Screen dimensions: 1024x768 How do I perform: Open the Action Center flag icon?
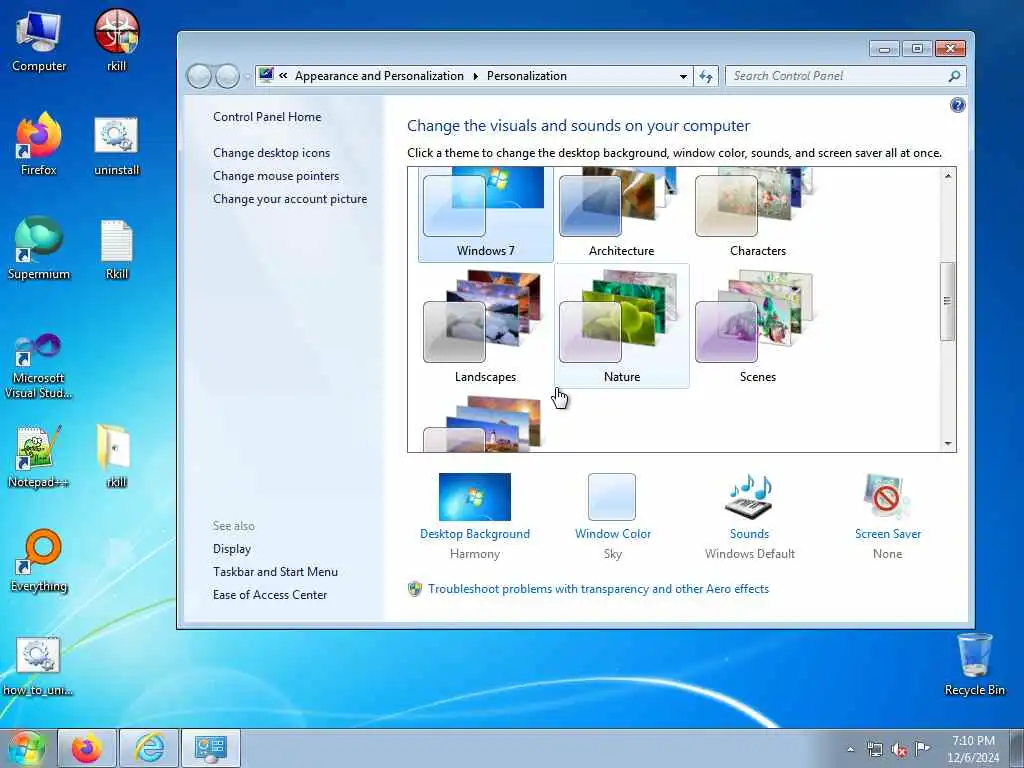coord(922,748)
